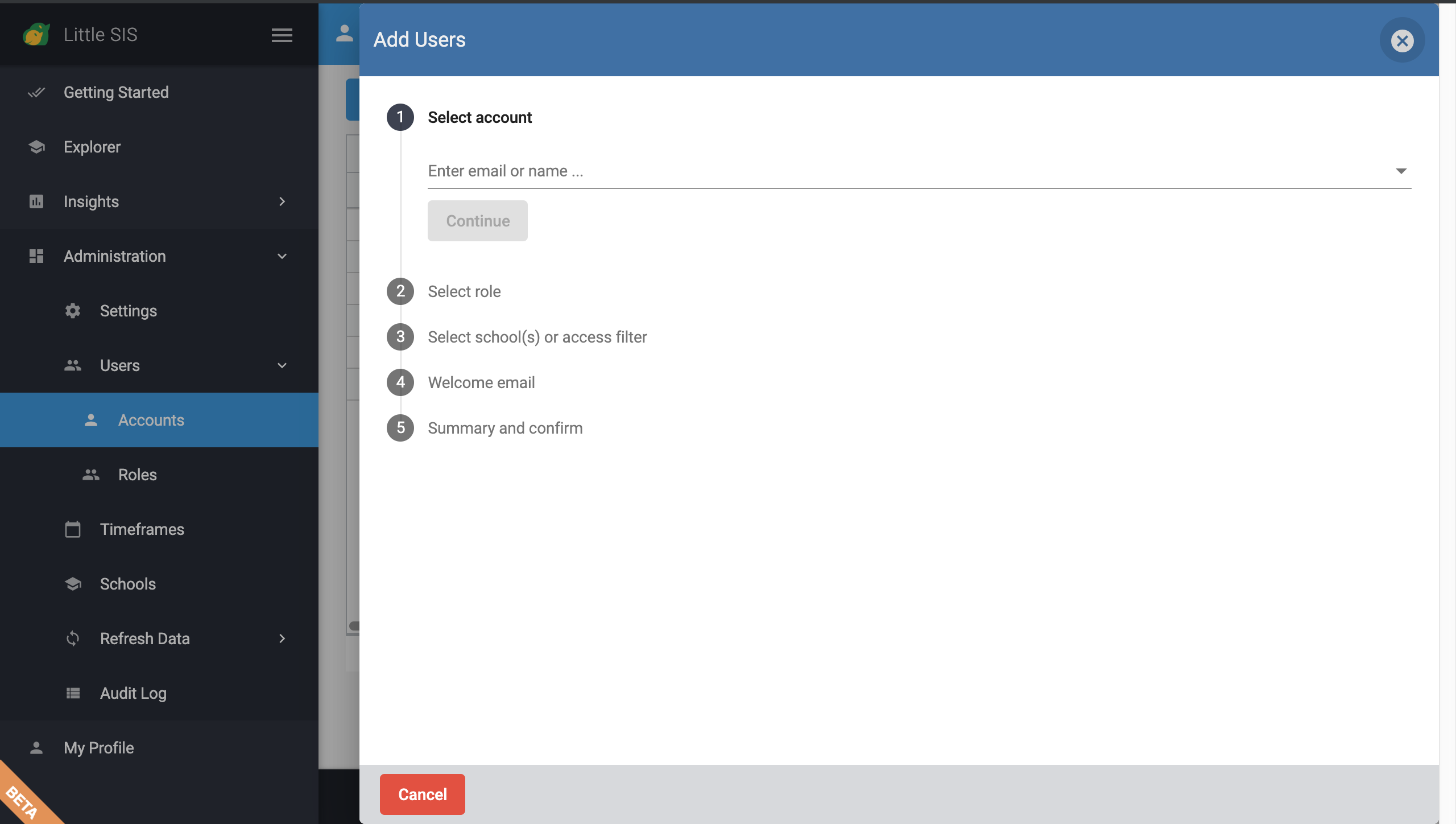Click the Little SIS logo icon
Viewport: 1456px width, 824px height.
[36, 34]
